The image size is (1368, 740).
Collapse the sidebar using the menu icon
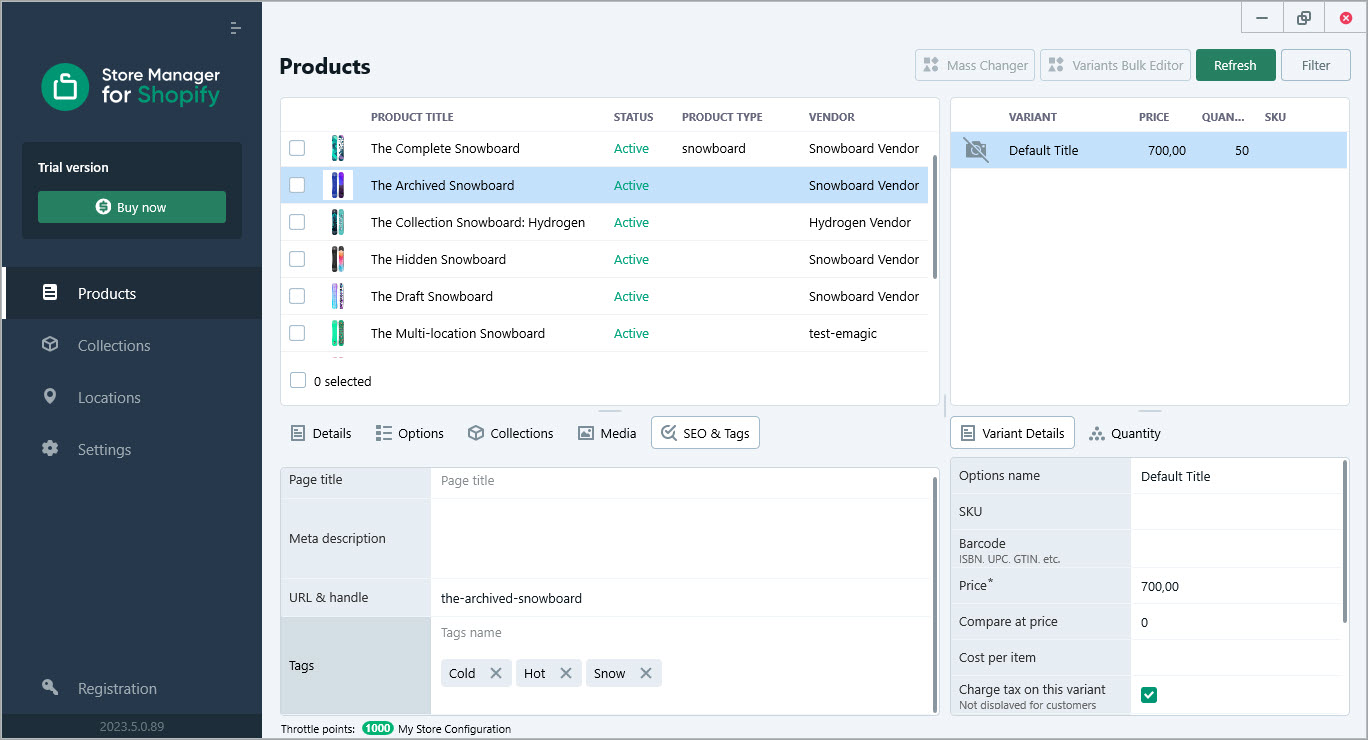[236, 28]
